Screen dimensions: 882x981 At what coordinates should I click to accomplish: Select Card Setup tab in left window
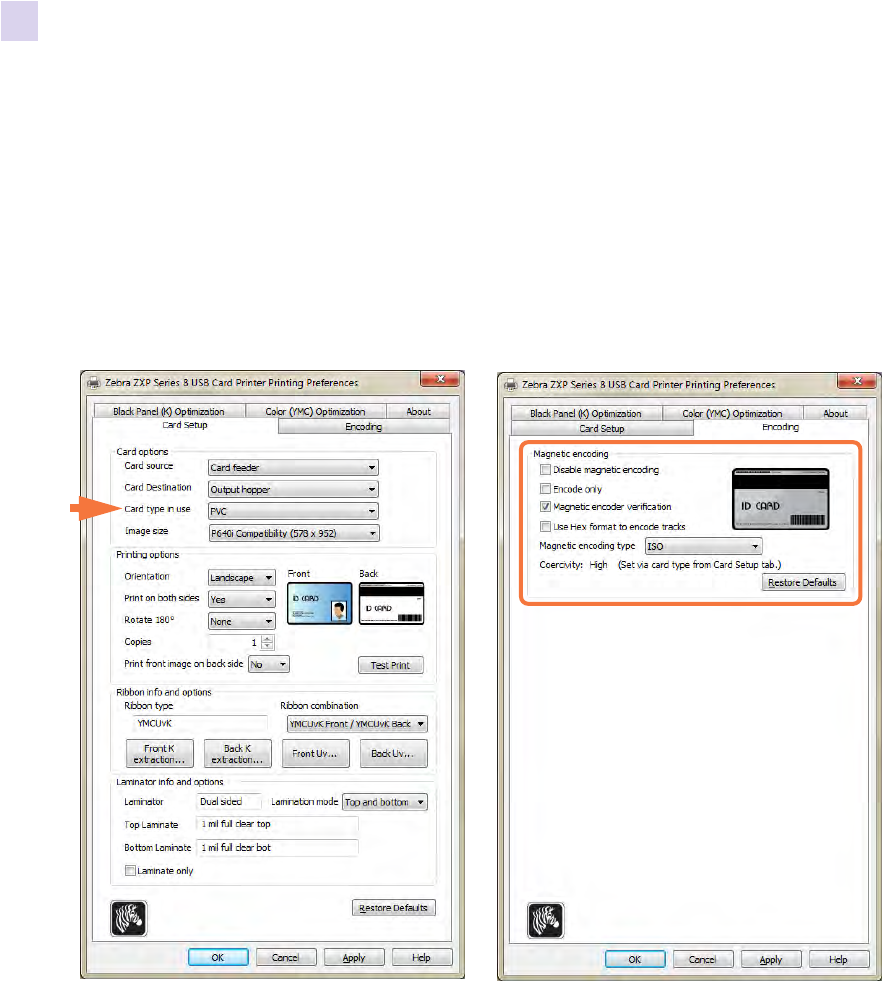click(x=185, y=425)
